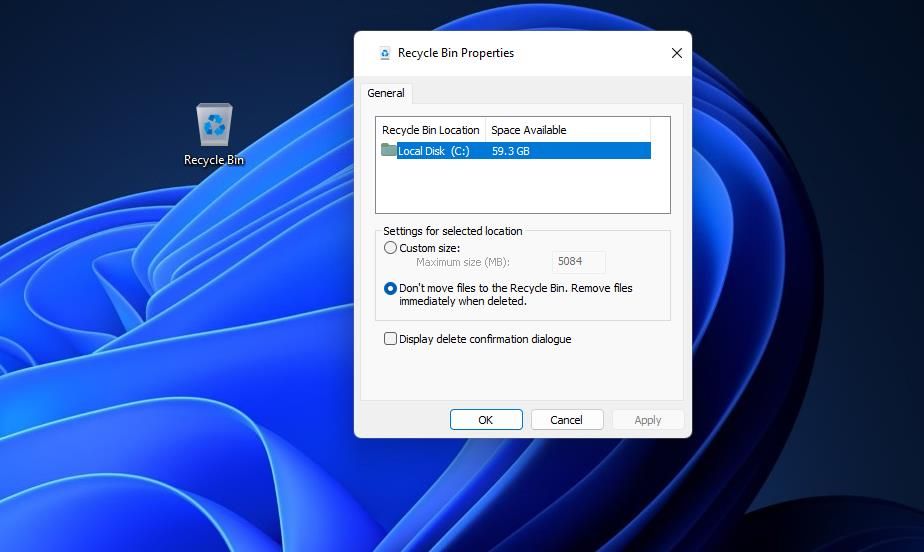Image resolution: width=924 pixels, height=552 pixels.
Task: Click the Local Disk (C:) drive icon
Action: point(388,150)
